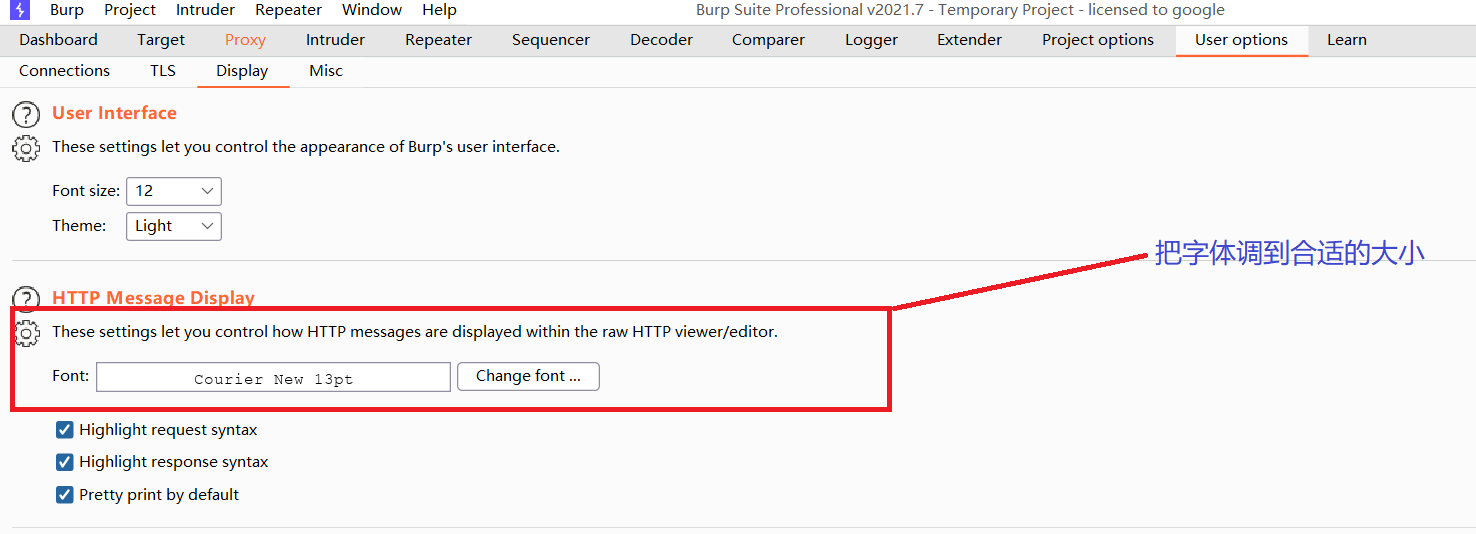Click the Theme label
Screen dimensions: 1476x534
79,226
